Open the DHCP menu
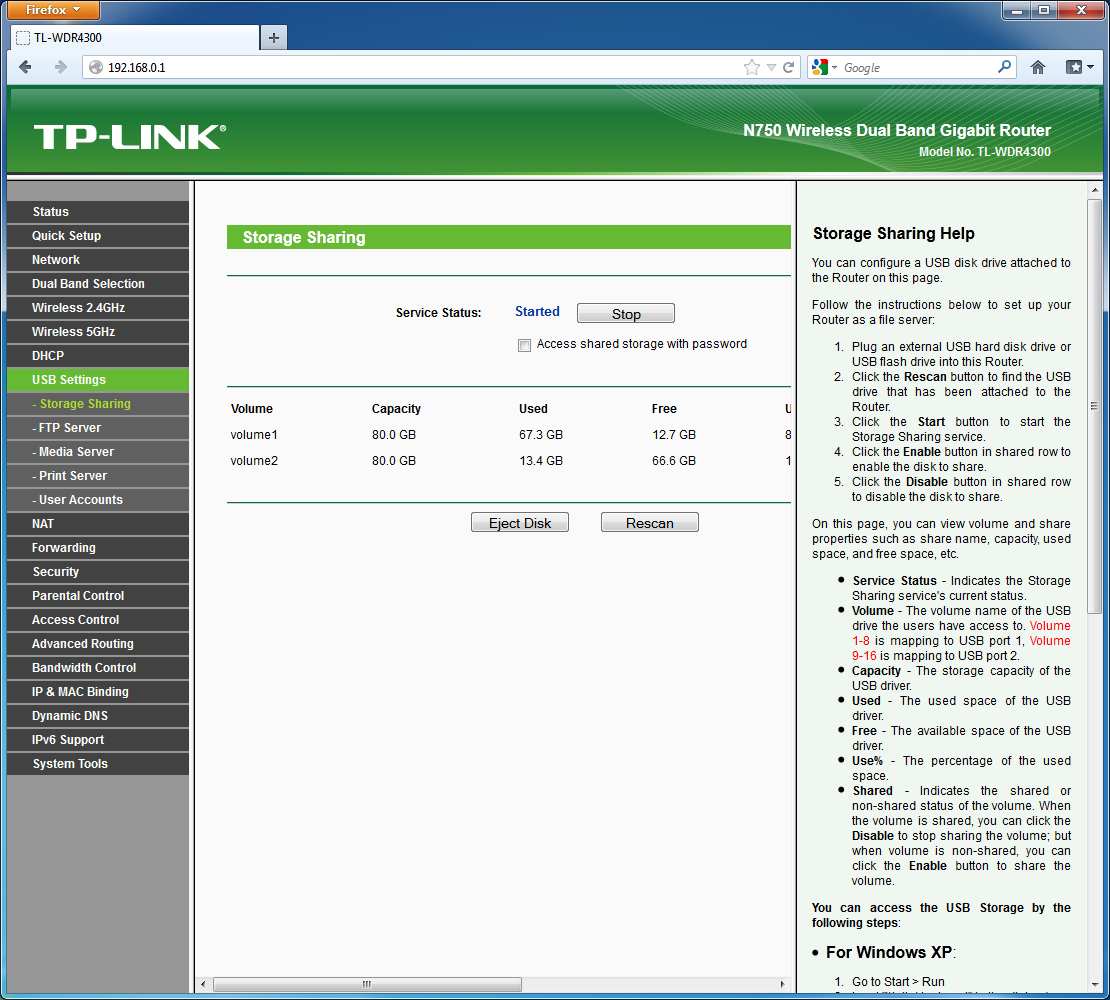 (98, 356)
